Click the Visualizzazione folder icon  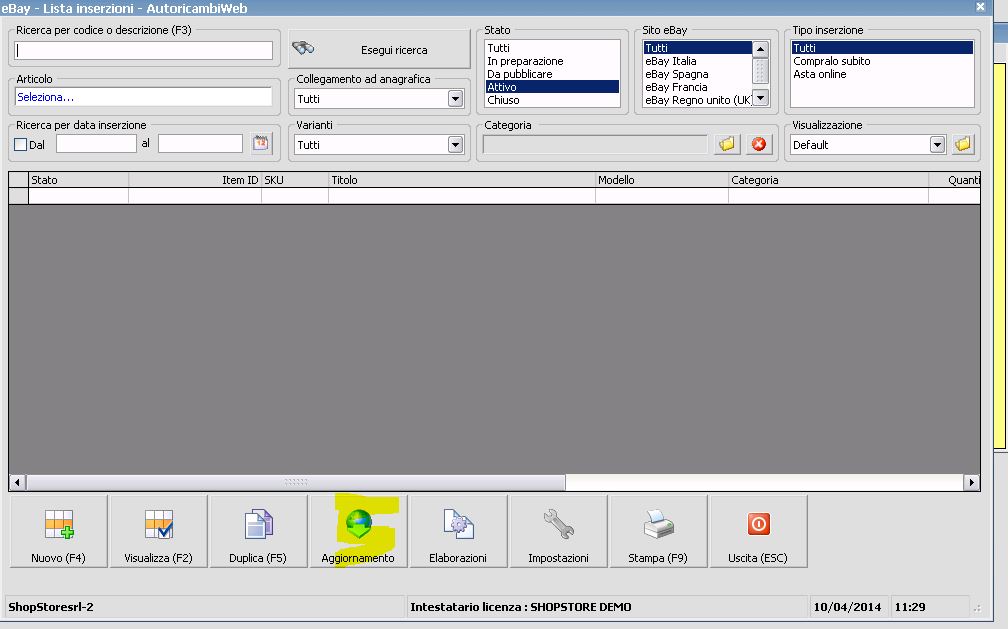tap(962, 144)
